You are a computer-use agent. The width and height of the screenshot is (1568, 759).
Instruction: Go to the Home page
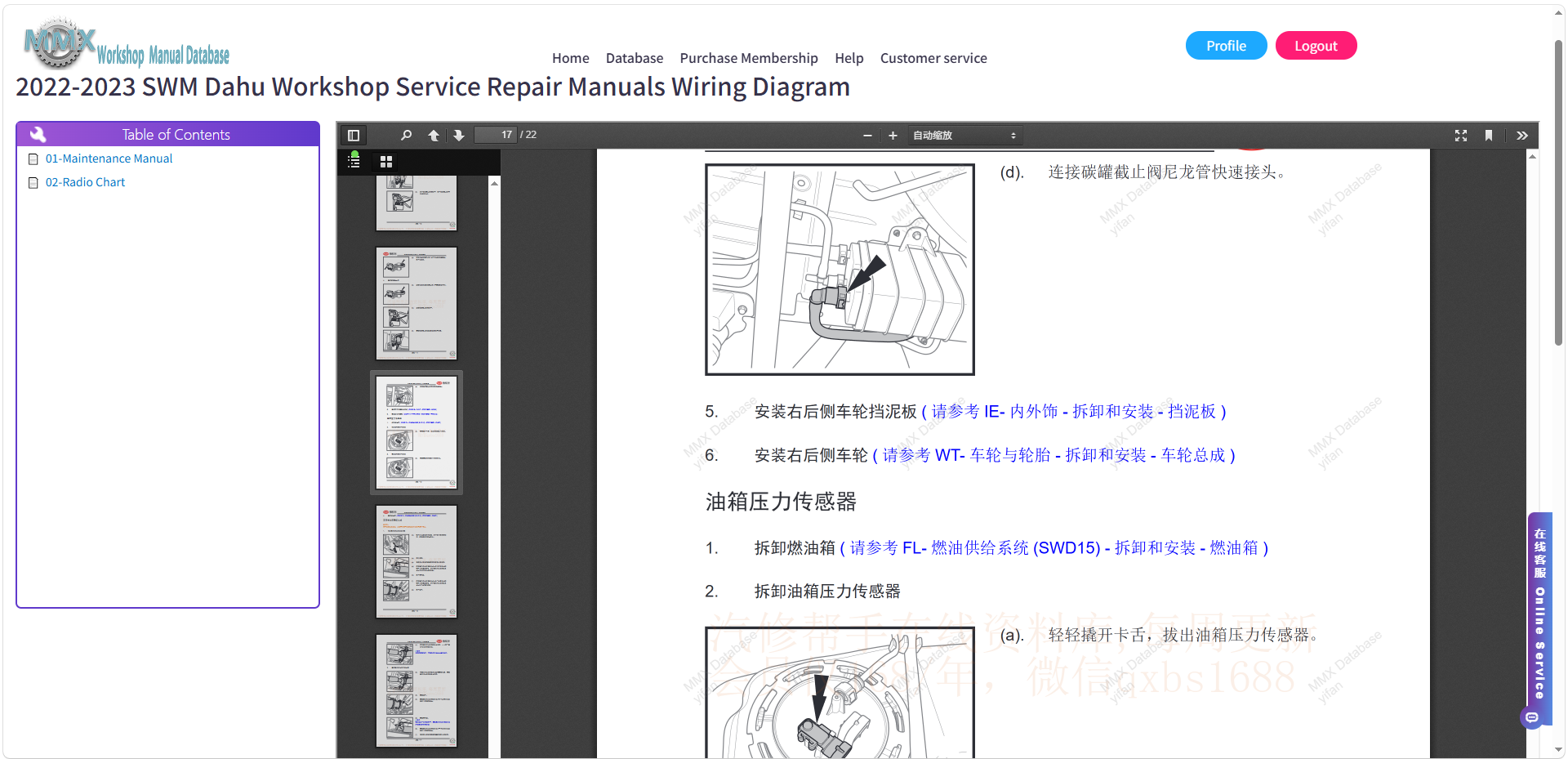pos(570,58)
